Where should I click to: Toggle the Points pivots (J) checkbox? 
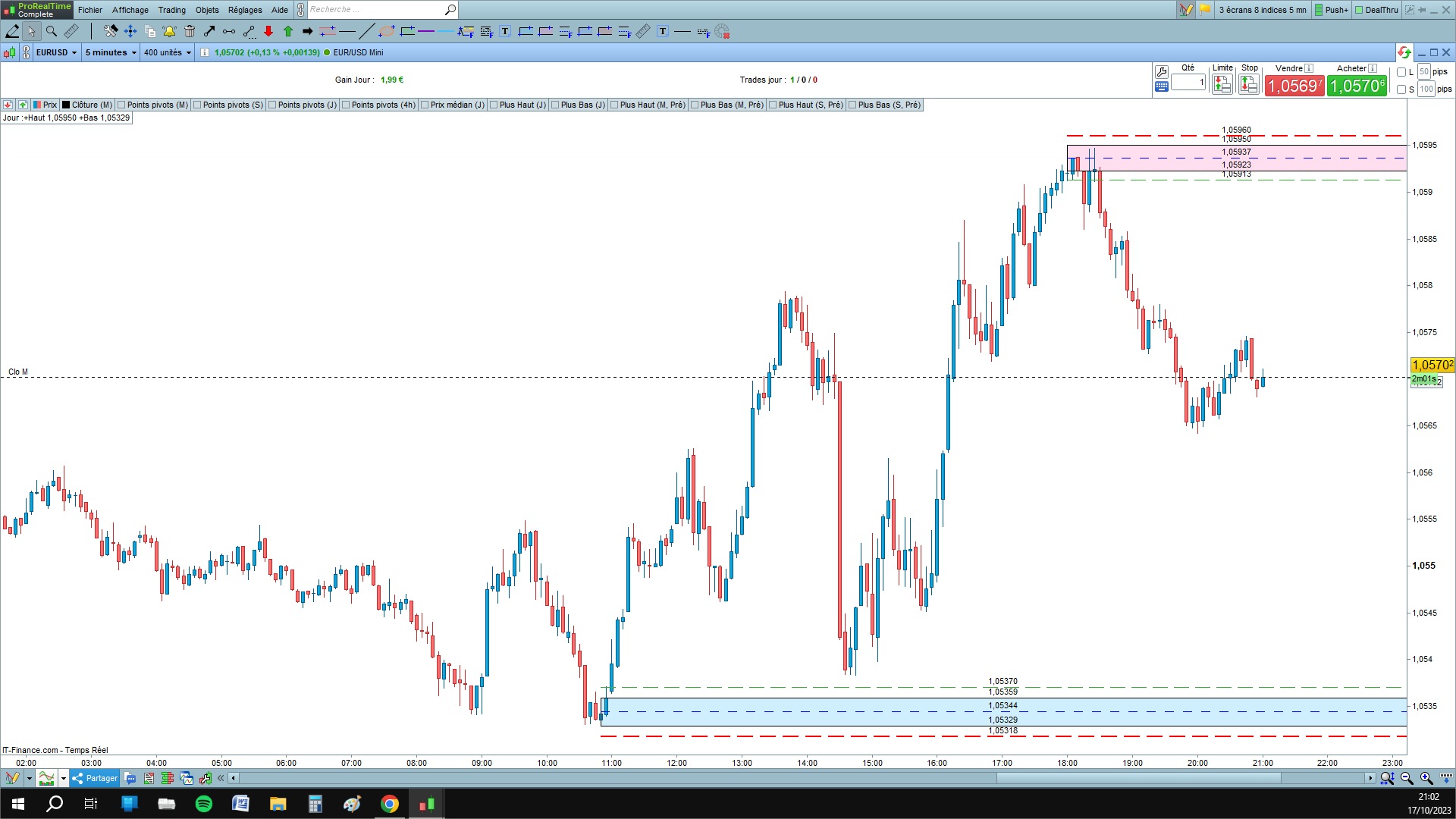click(x=272, y=105)
